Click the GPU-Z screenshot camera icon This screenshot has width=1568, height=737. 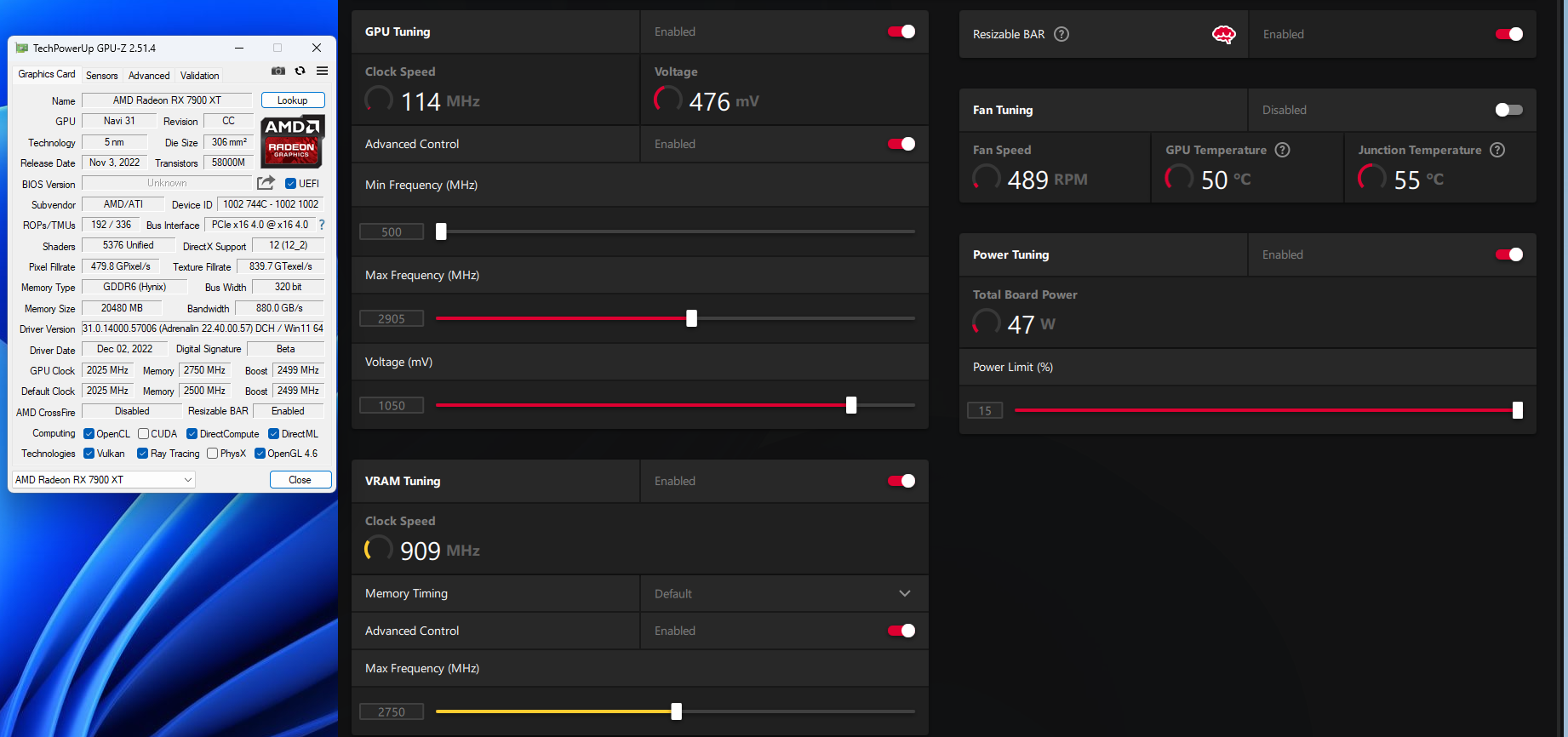(x=278, y=71)
